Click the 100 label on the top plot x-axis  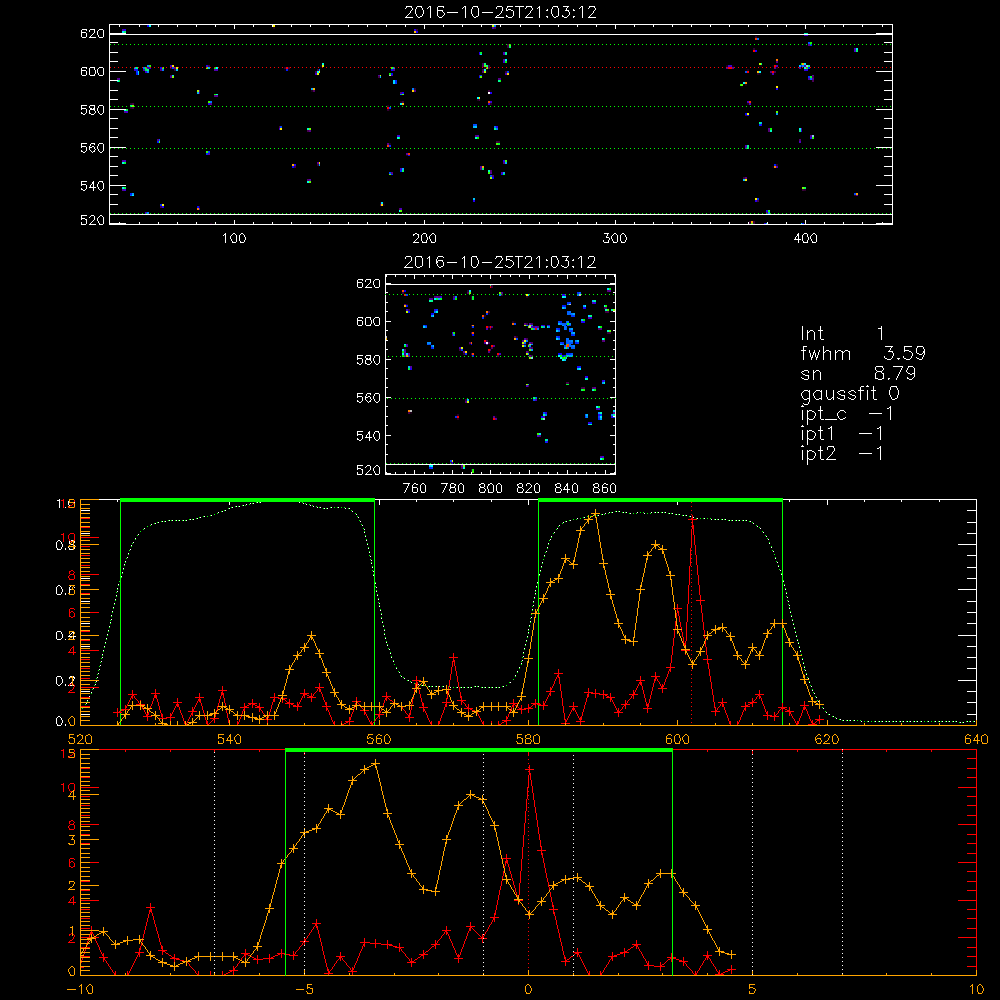click(x=234, y=239)
